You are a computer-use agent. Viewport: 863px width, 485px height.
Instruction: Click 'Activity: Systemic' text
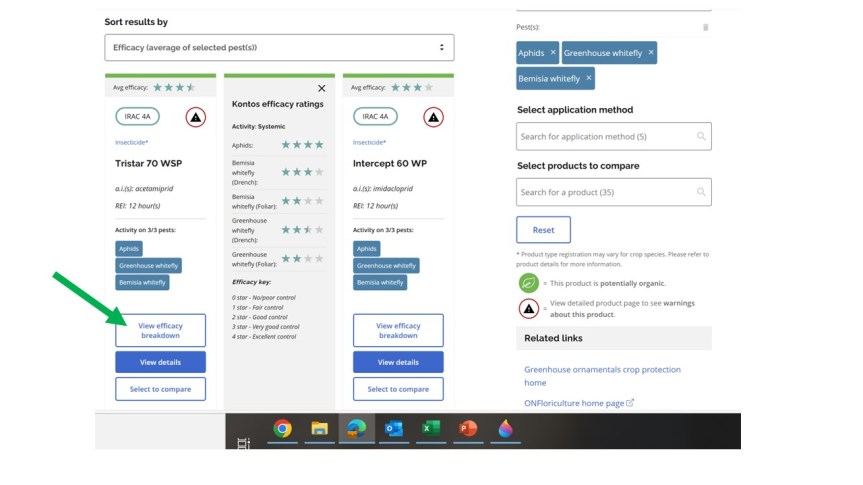pyautogui.click(x=258, y=126)
